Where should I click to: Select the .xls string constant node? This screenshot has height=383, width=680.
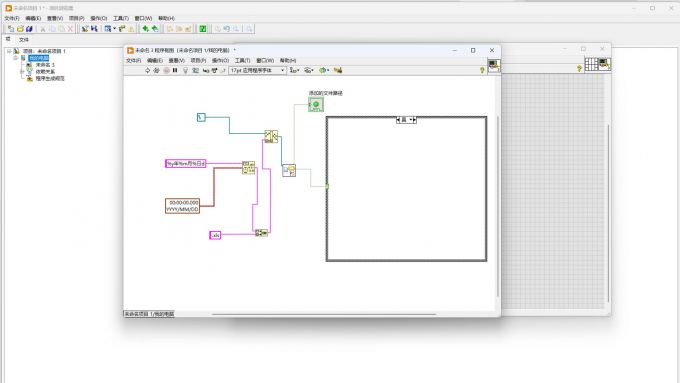(215, 235)
